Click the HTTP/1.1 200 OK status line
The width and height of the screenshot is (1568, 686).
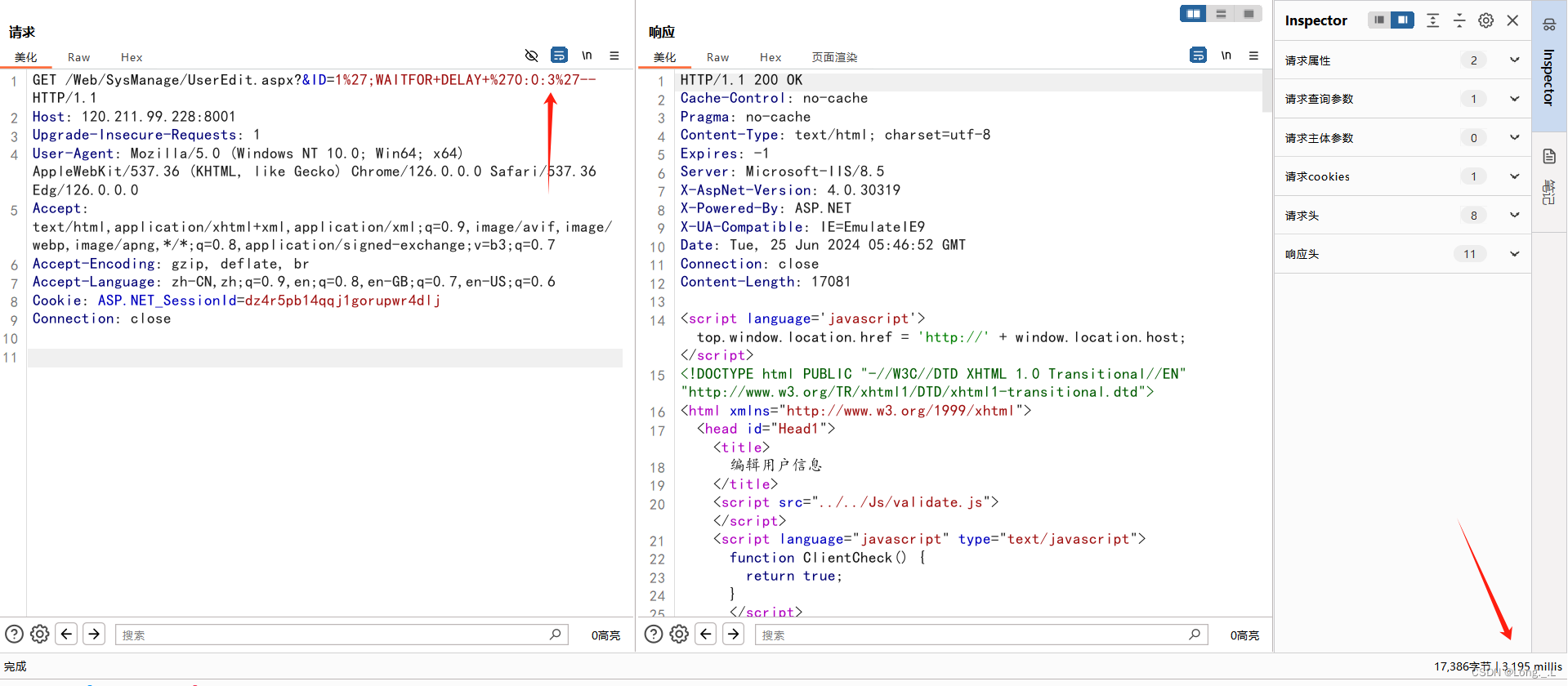[741, 80]
